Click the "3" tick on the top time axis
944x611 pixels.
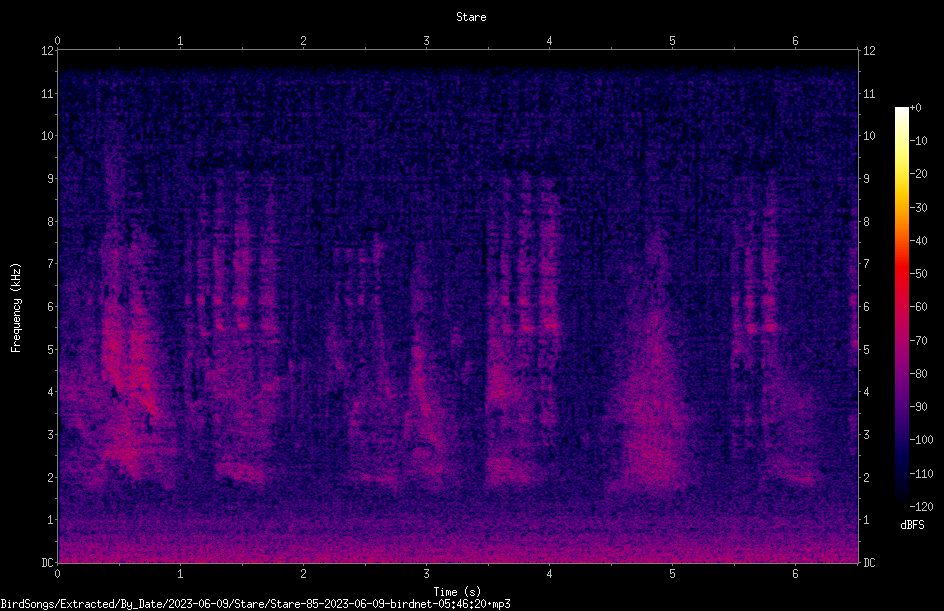pyautogui.click(x=426, y=41)
